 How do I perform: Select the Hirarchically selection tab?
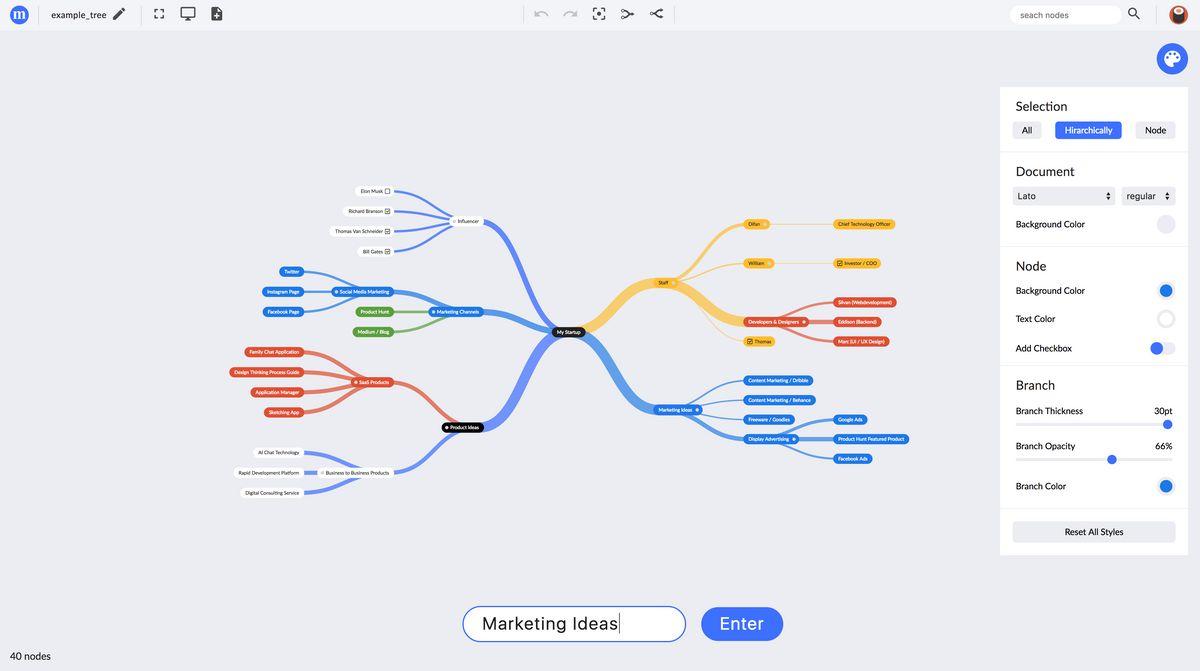coord(1088,130)
